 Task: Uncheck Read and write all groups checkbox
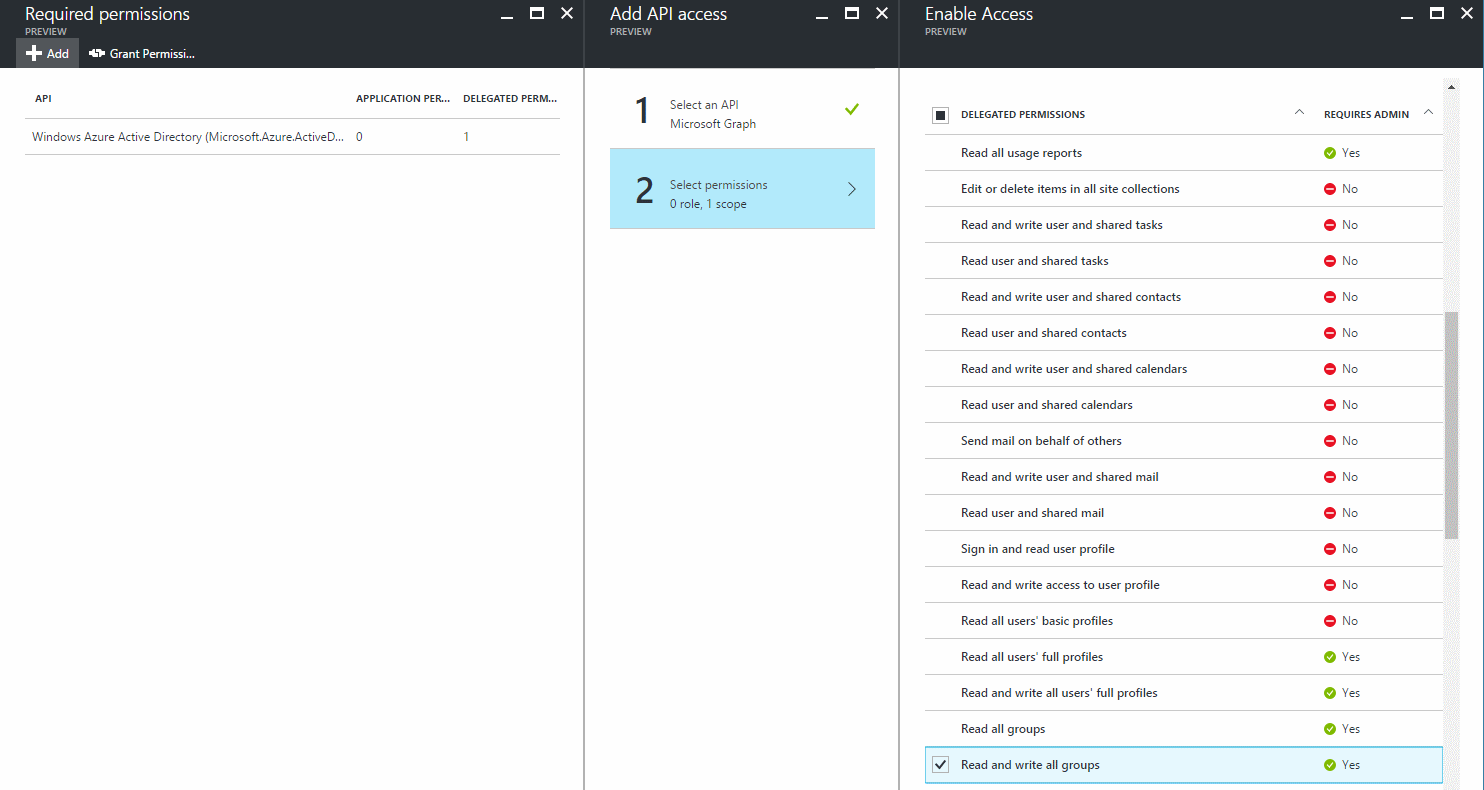click(x=940, y=765)
